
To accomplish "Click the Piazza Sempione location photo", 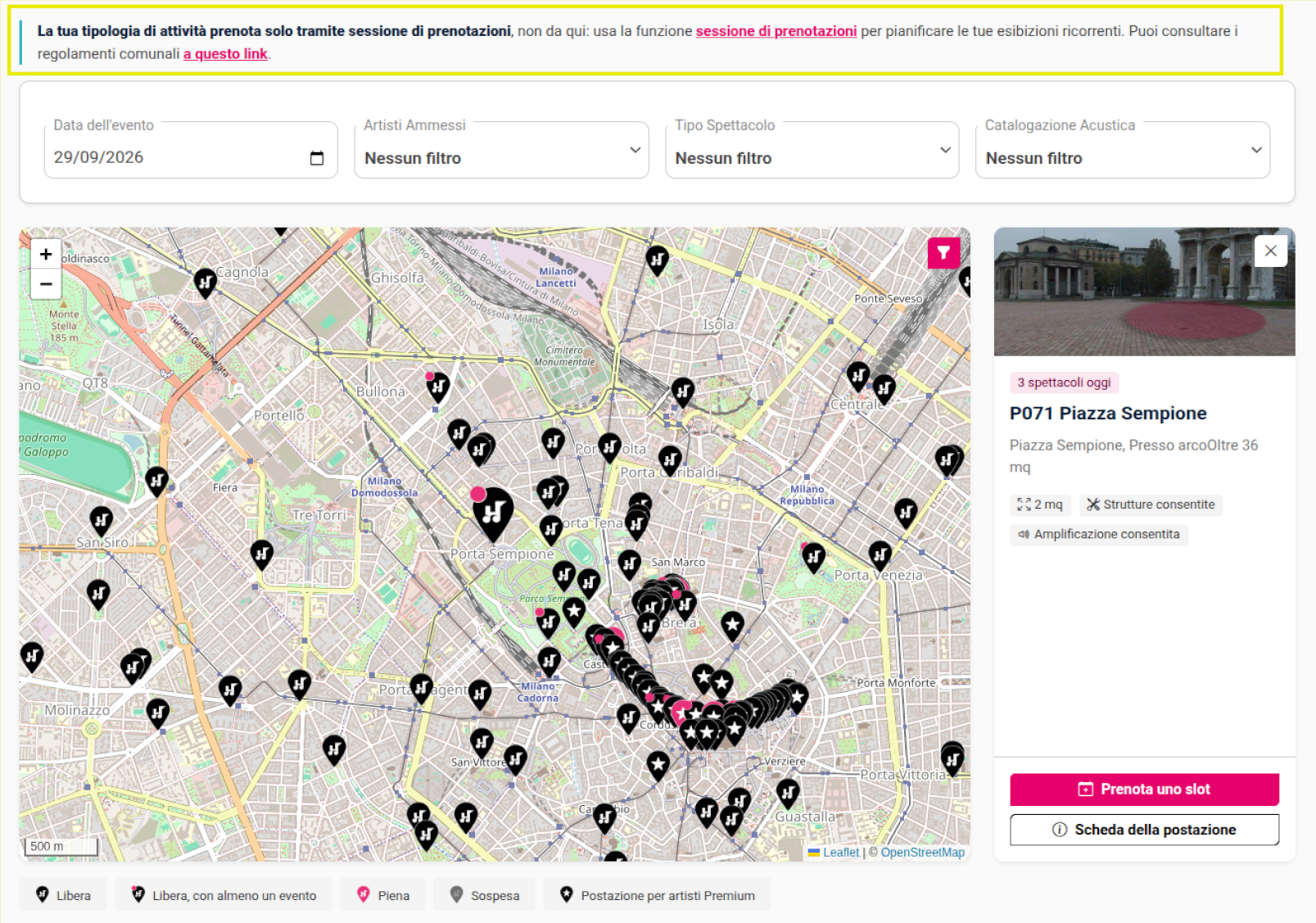I will click(1144, 292).
